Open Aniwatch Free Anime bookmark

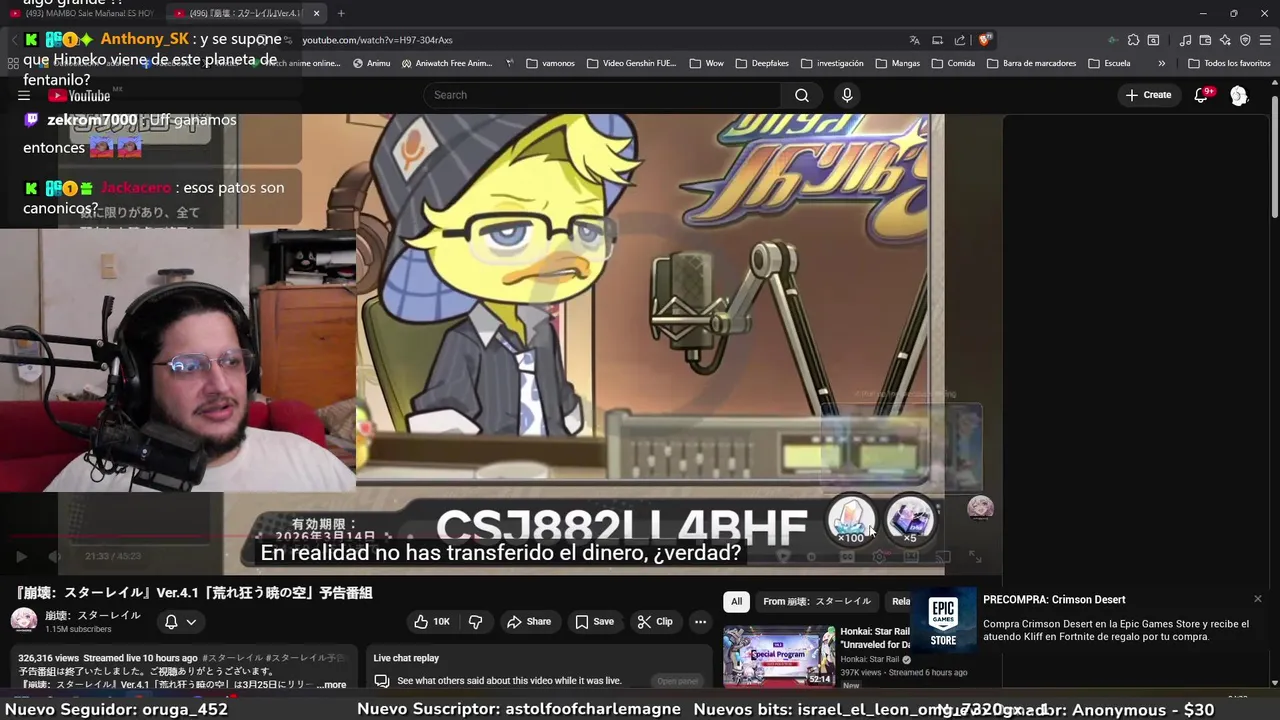point(447,63)
